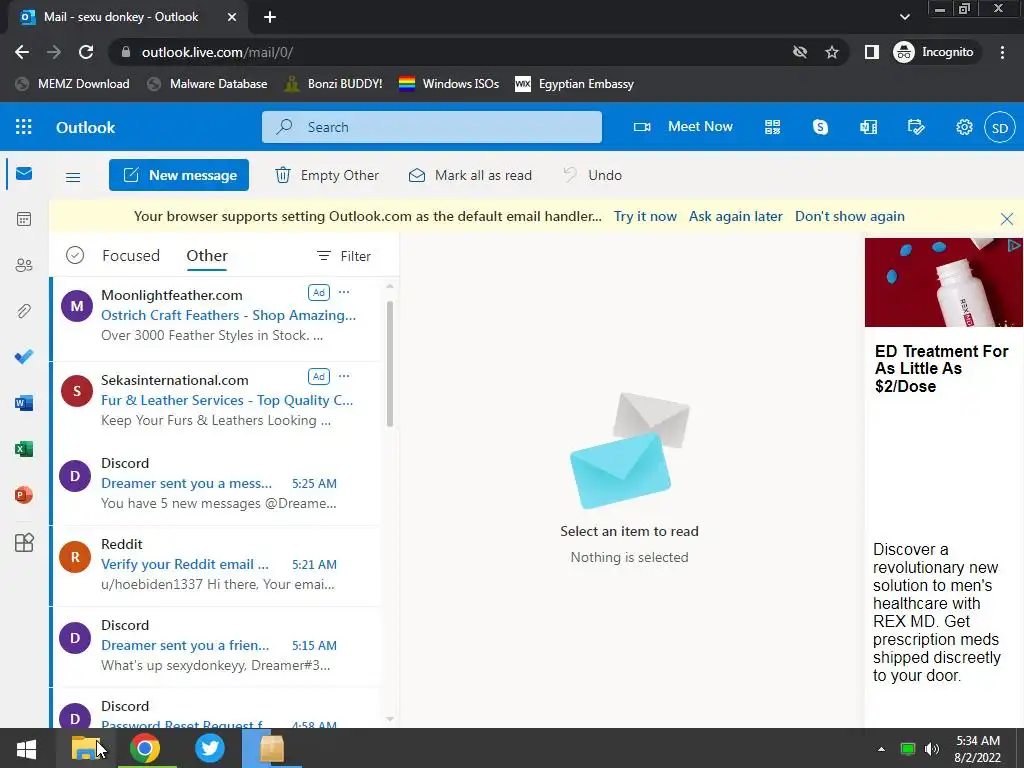Open Chrome three-dot menu

point(1002,52)
